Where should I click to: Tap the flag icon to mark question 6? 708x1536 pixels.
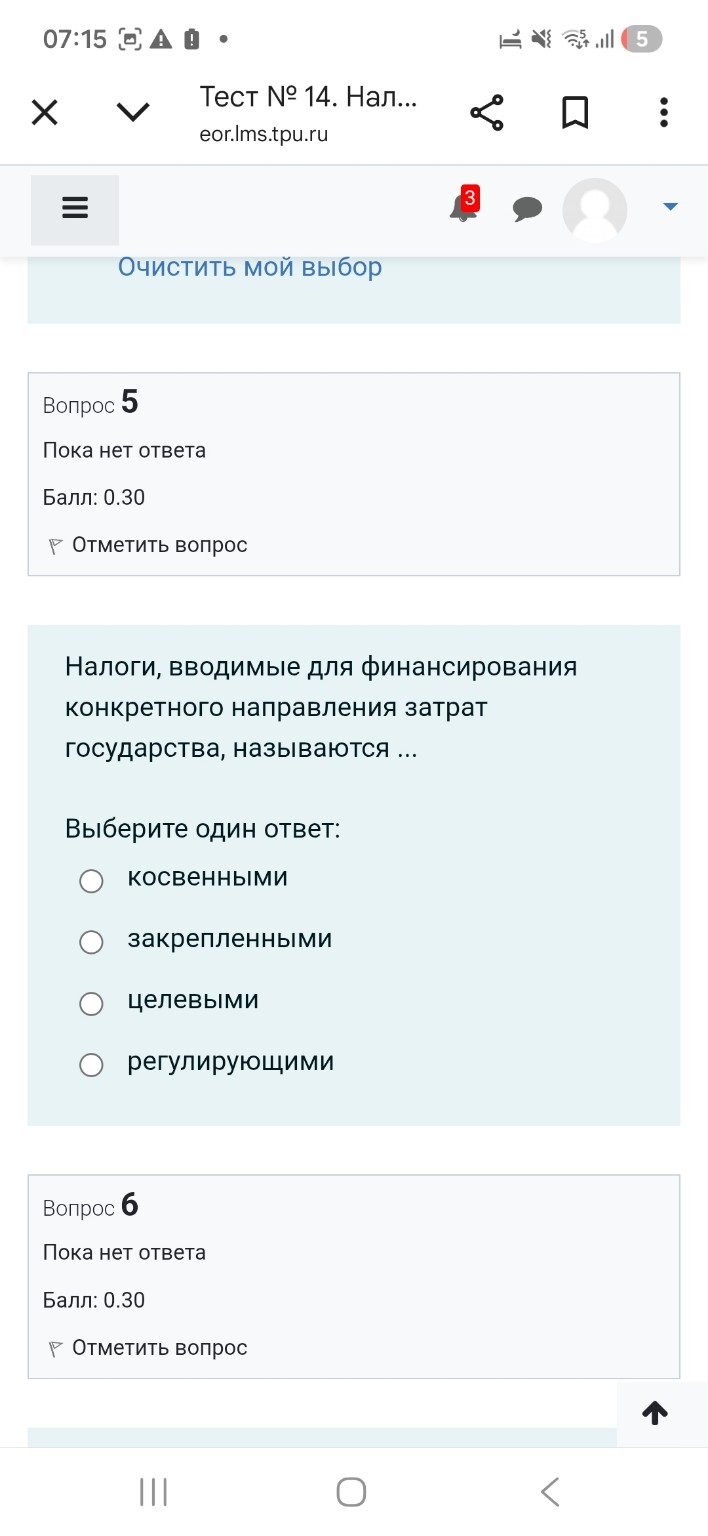pyautogui.click(x=55, y=1347)
